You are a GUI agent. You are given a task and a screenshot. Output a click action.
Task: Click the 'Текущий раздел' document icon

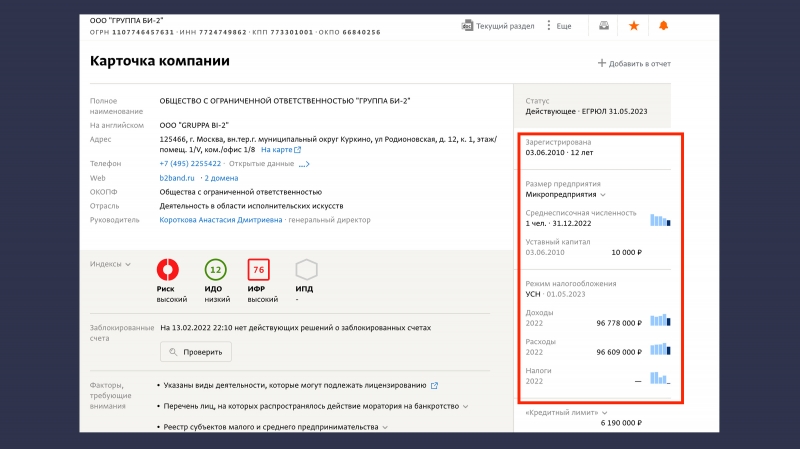pyautogui.click(x=467, y=26)
